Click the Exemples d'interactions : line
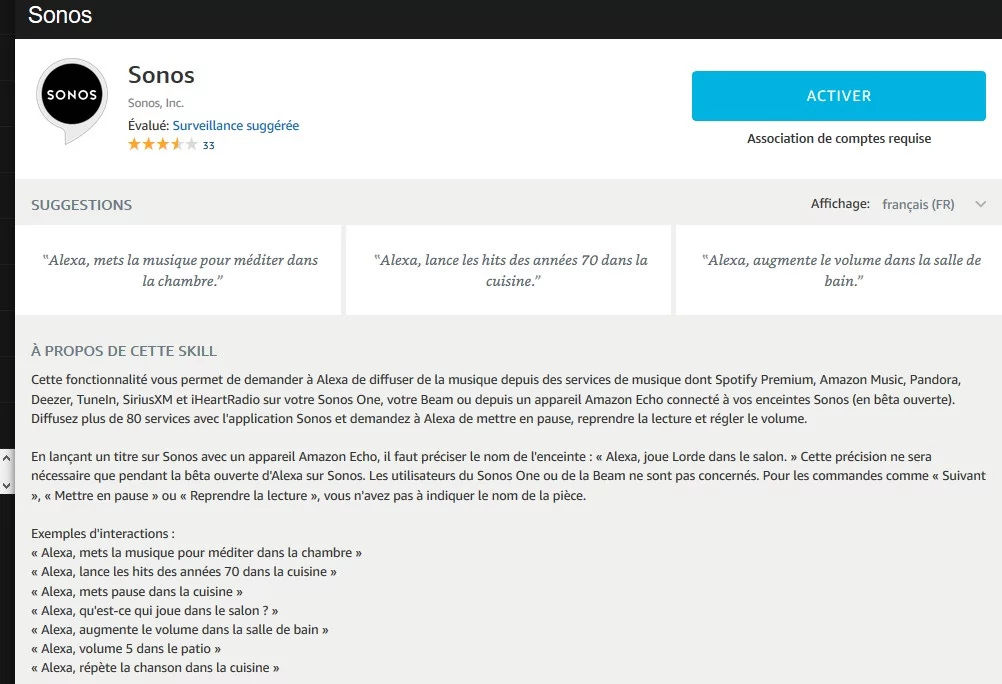The height and width of the screenshot is (684, 1002). [103, 533]
